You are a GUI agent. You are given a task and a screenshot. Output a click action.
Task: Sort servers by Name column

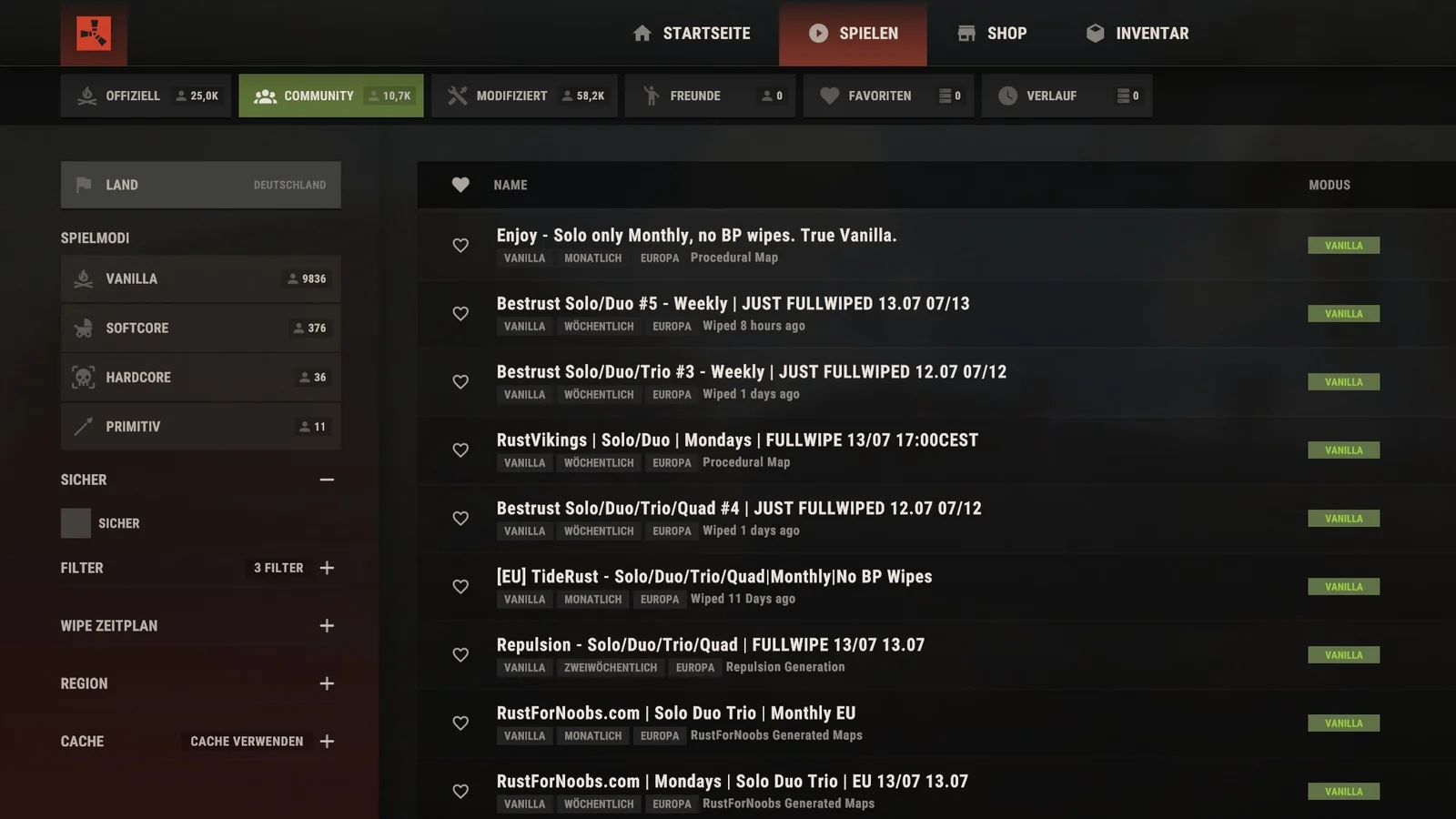tap(511, 185)
